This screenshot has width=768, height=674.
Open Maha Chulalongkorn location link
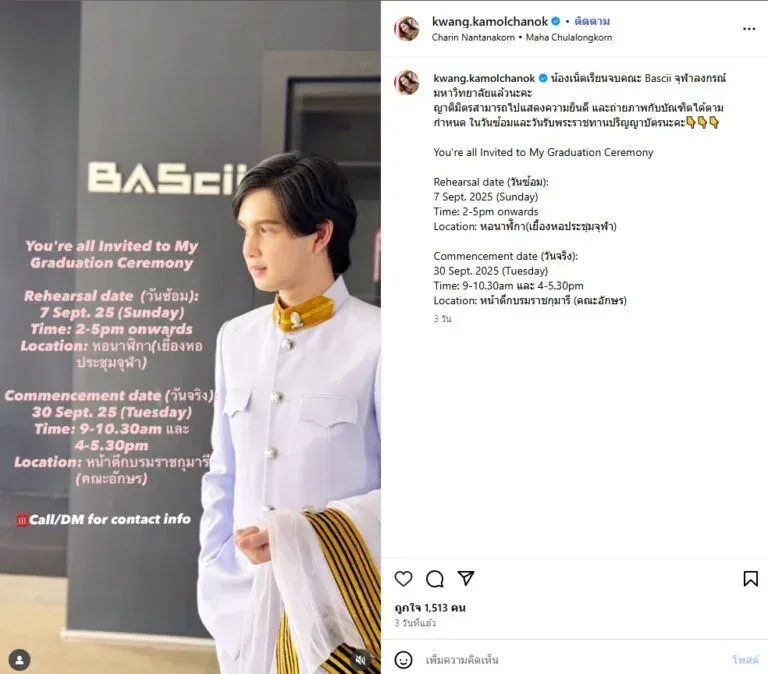tap(569, 37)
